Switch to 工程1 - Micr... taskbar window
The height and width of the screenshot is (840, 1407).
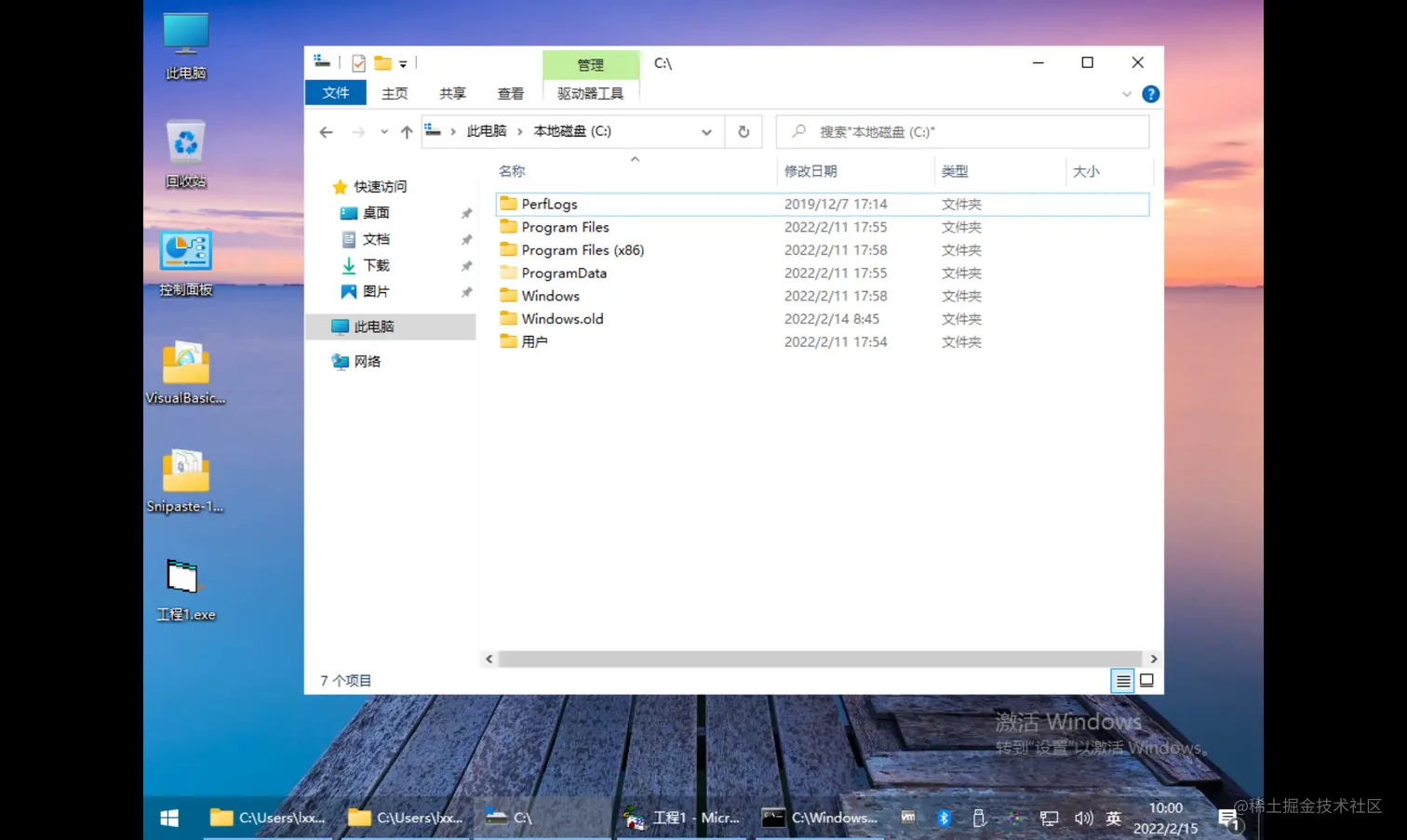point(682,818)
